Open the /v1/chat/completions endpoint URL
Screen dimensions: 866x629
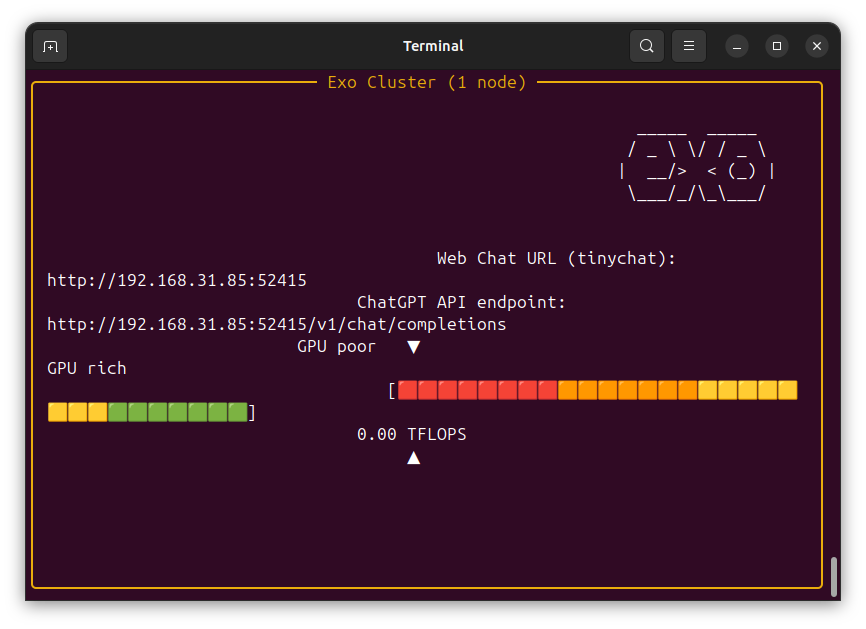[x=277, y=324]
